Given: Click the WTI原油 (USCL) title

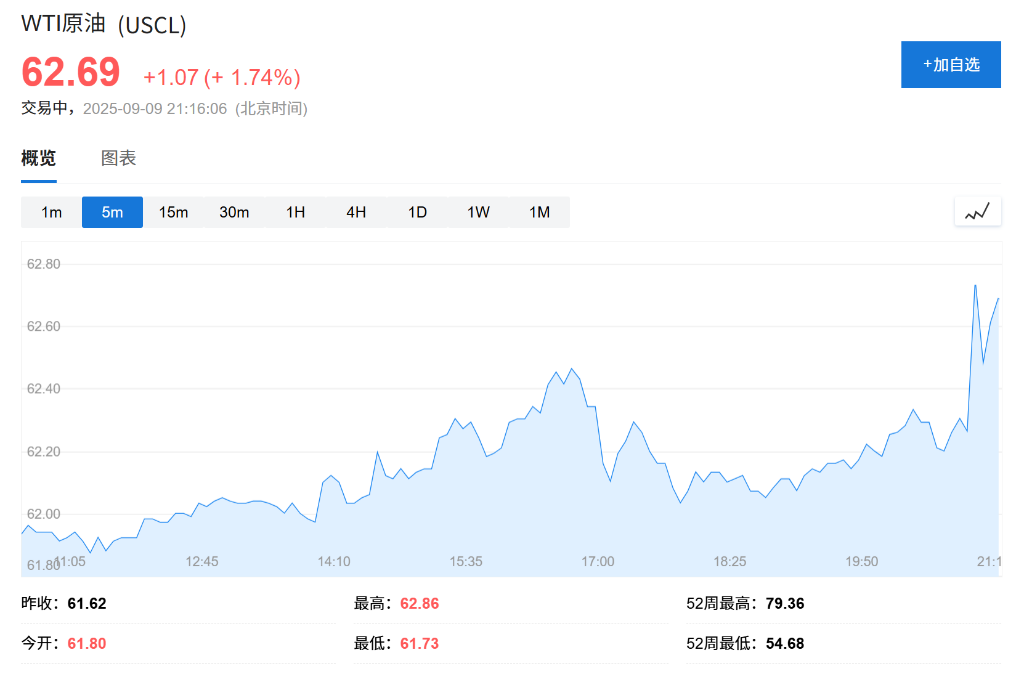Looking at the screenshot, I should [x=104, y=24].
